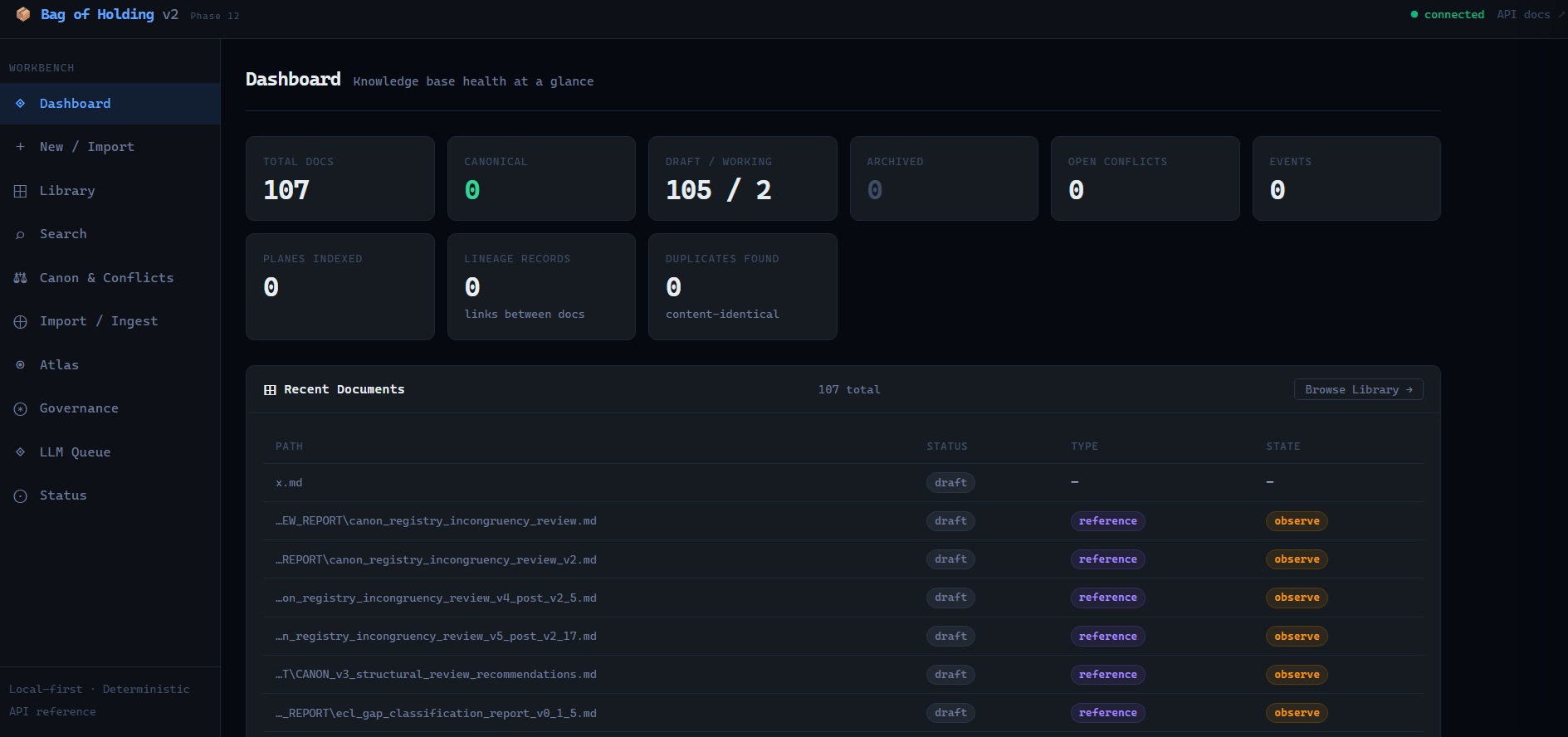Open the review_v4_post_v2_5.md document
The height and width of the screenshot is (737, 1568).
point(437,598)
